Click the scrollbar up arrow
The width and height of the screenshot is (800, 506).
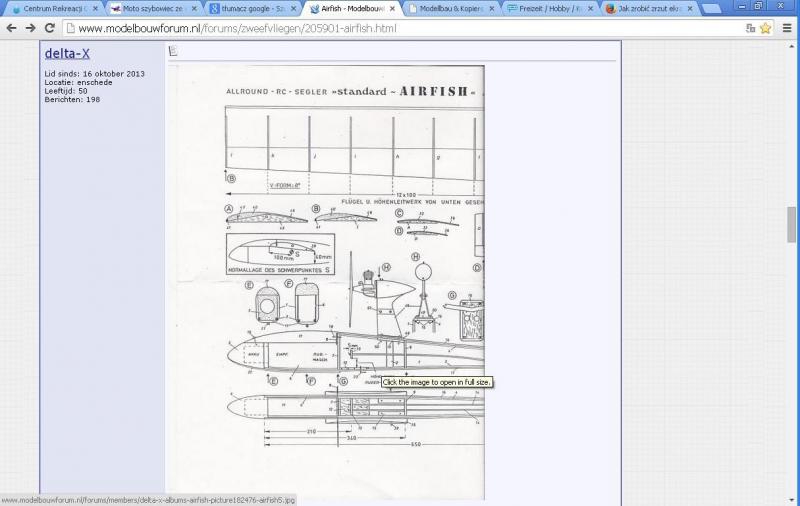pos(792,46)
